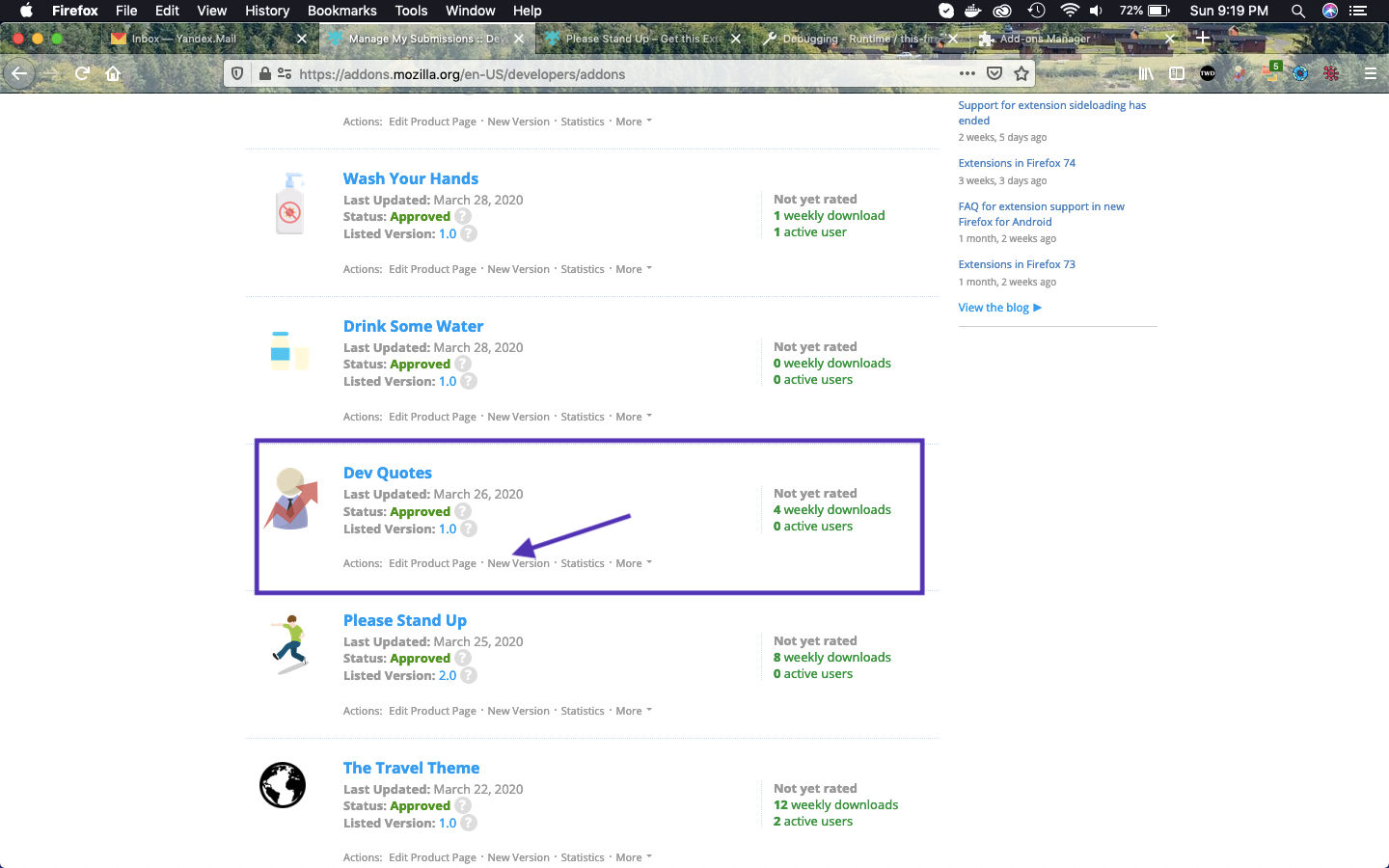This screenshot has width=1389, height=868.
Task: Open the History menu
Action: (267, 11)
